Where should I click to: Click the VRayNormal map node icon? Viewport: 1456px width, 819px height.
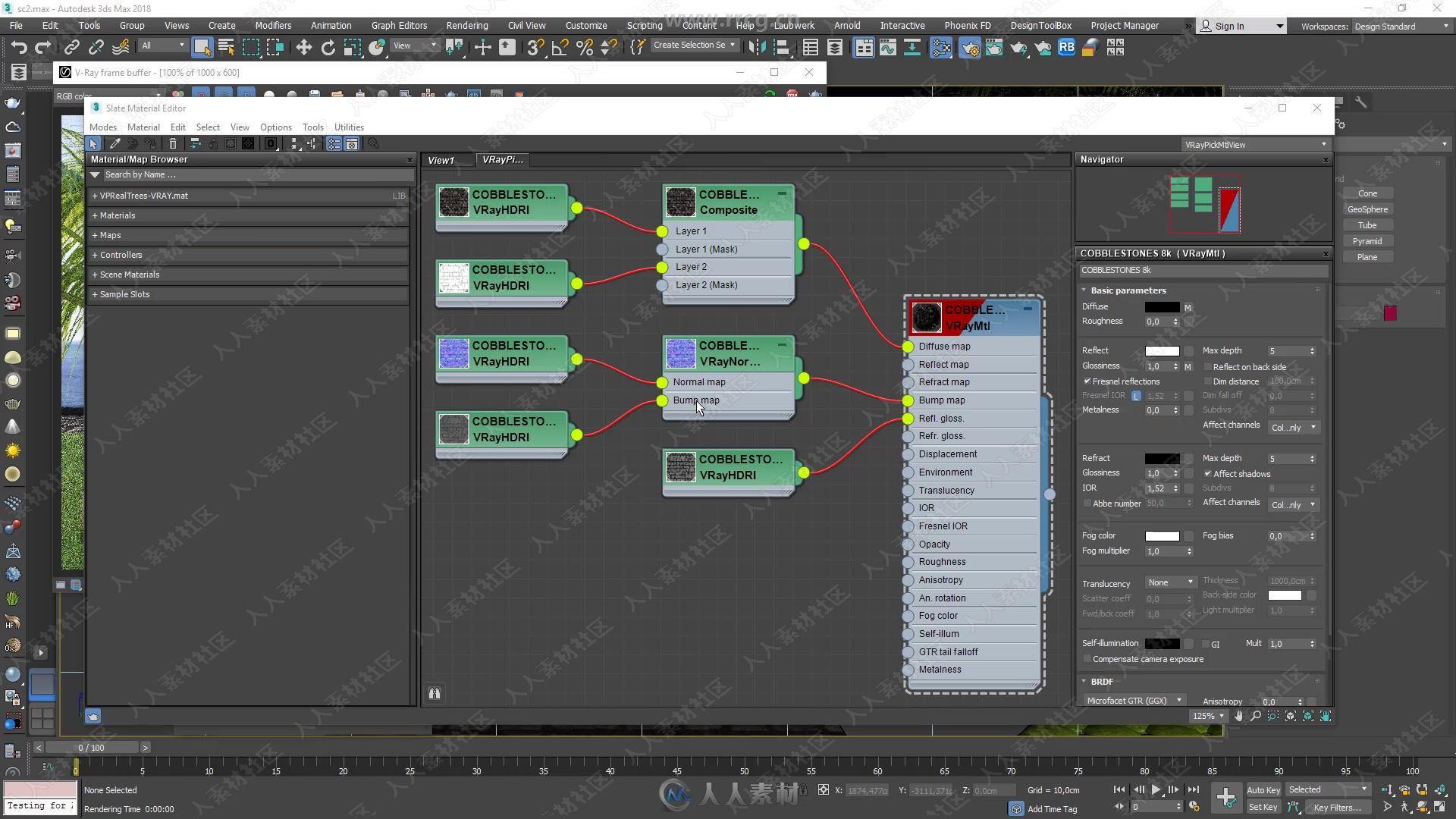[x=679, y=353]
